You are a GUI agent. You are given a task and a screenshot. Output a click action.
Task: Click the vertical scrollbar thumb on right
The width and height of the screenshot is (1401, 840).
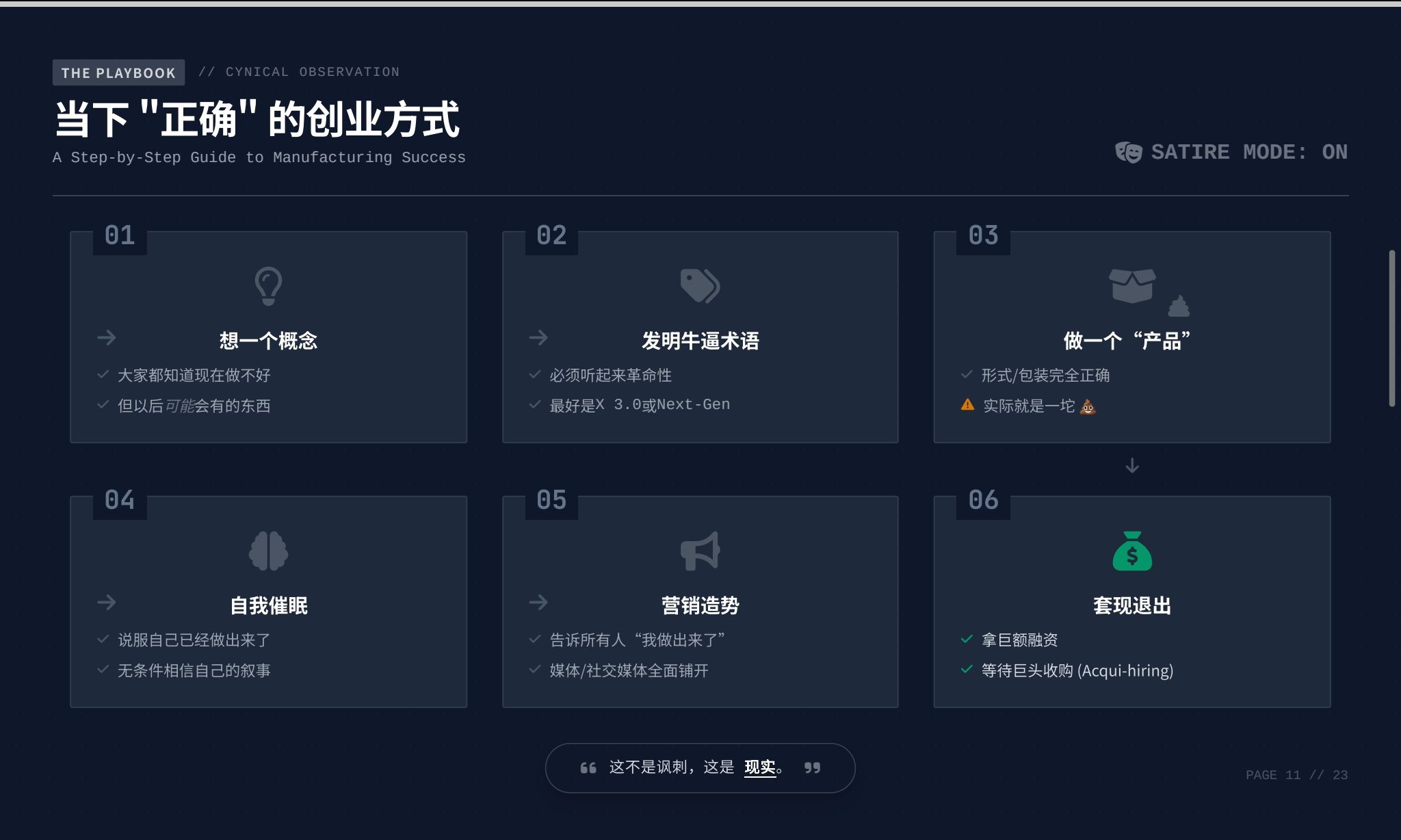1391,328
